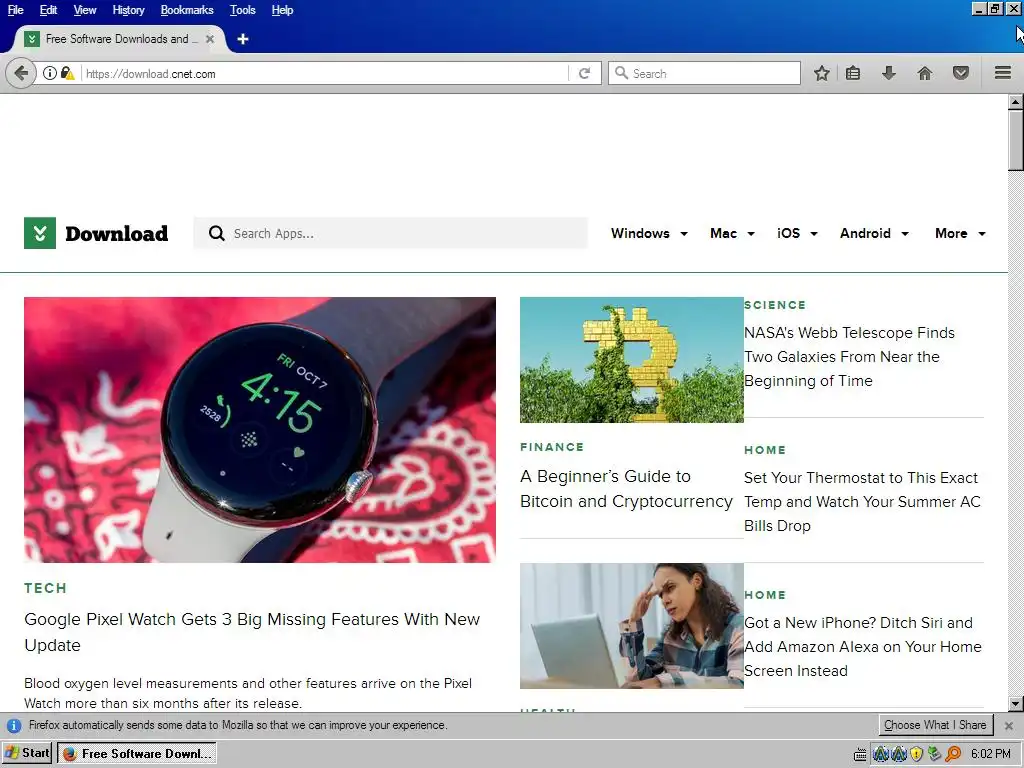Click the lock warning security icon
The width and height of the screenshot is (1024, 768).
67,73
